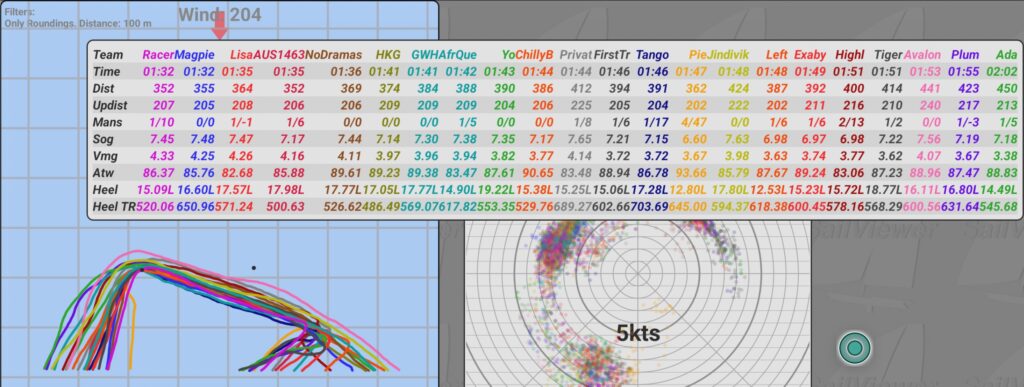Choose the Tango team column header
This screenshot has width=1024, height=387.
(x=652, y=55)
